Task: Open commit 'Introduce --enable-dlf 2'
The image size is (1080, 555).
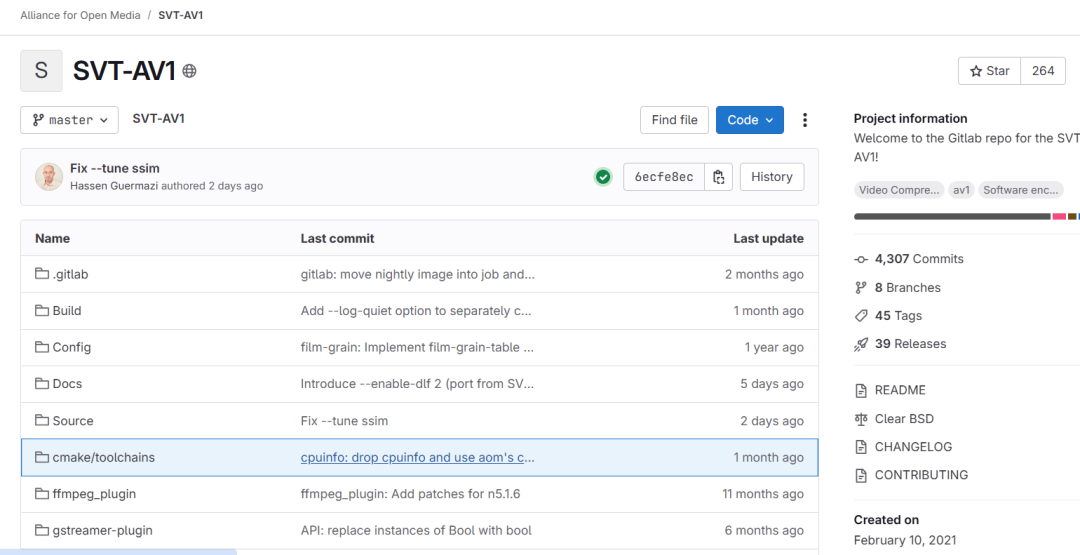Action: 417,384
